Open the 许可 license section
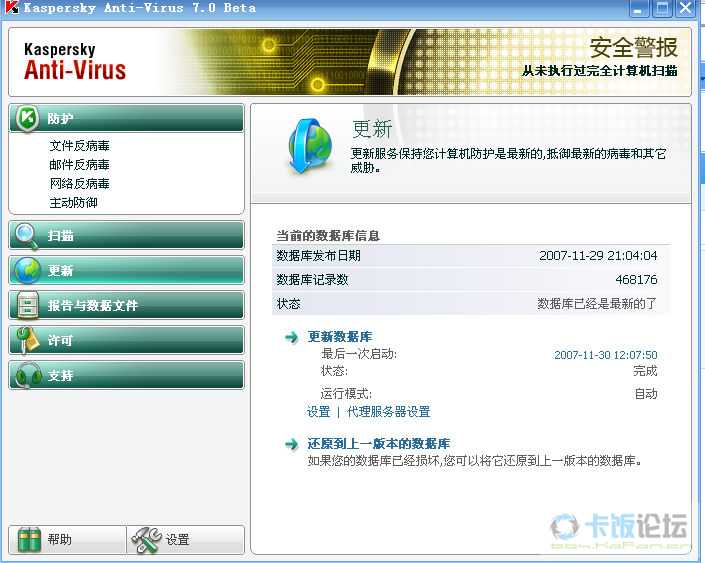This screenshot has width=705, height=563. coord(126,340)
